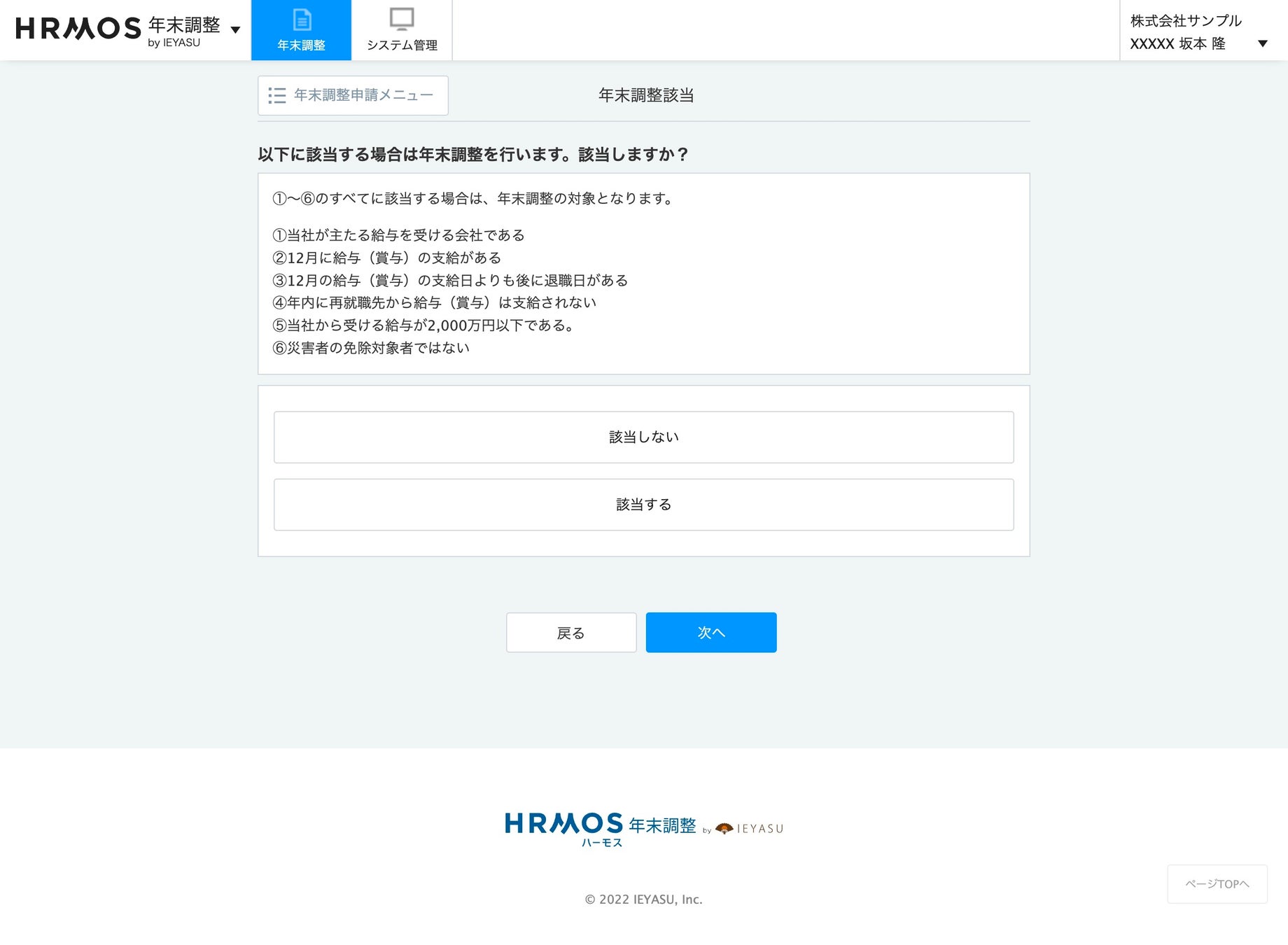The width and height of the screenshot is (1288, 945).
Task: Click condition ⑥災害者の免除対象者ではない
Action: point(371,348)
